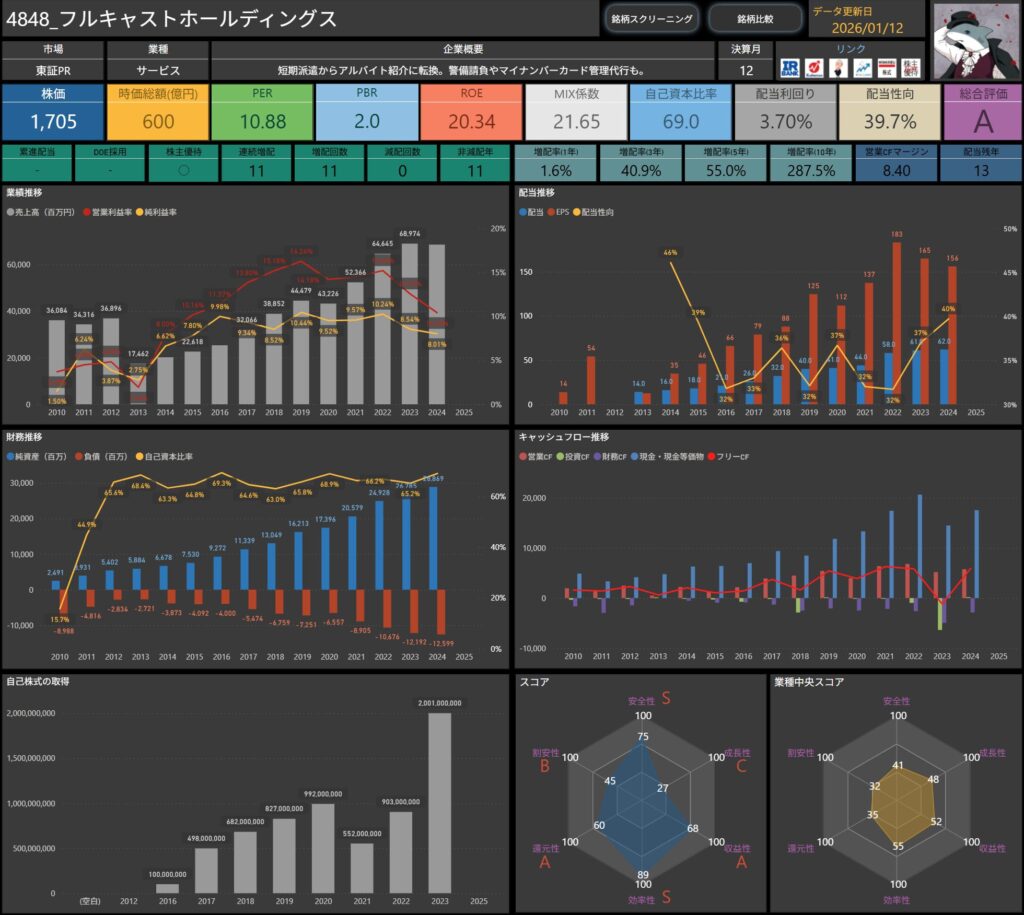Toggle 売上高（百万円） legend in 業績推移
1024x915 pixels.
click(46, 213)
